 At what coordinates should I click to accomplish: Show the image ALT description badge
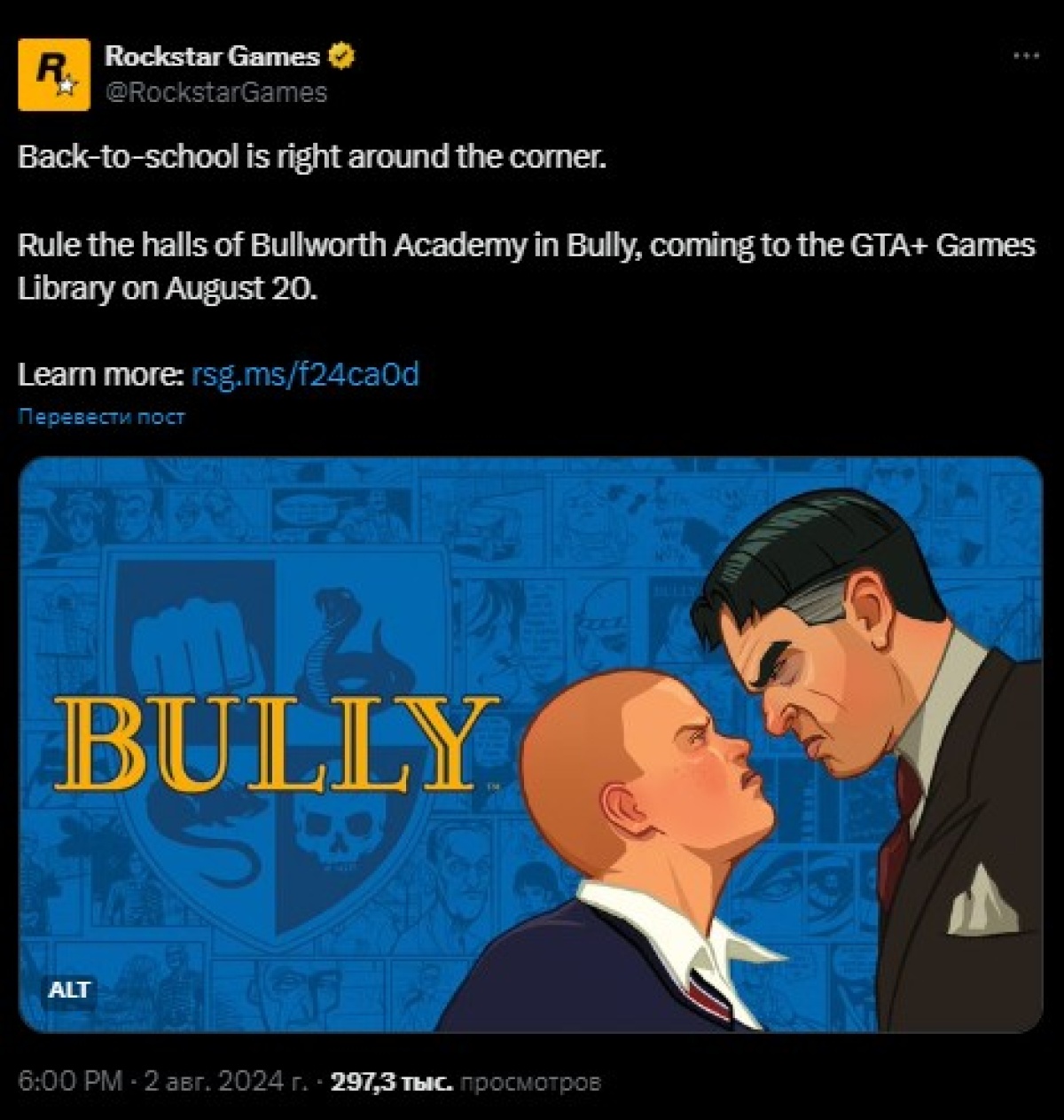pyautogui.click(x=69, y=990)
